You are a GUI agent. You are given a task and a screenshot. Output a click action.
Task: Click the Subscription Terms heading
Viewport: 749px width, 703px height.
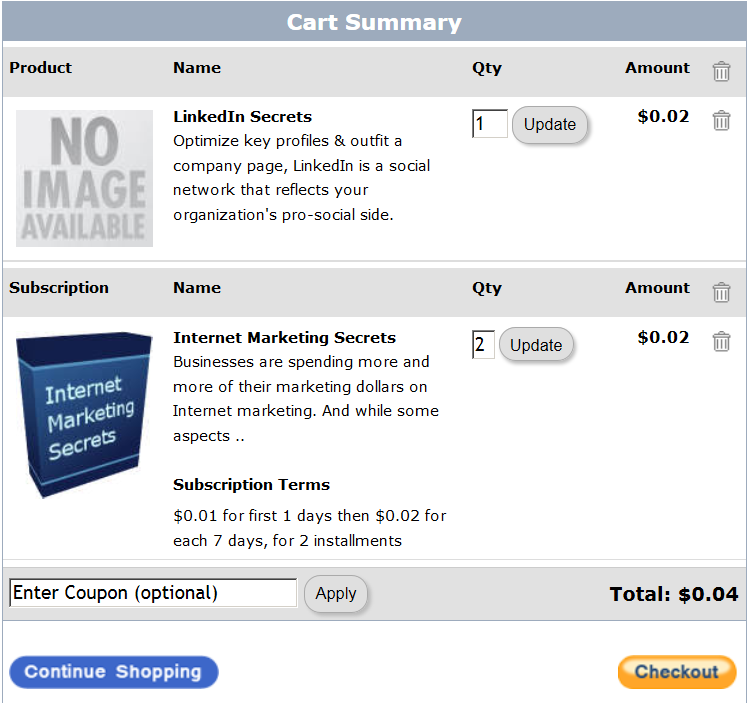pos(251,485)
